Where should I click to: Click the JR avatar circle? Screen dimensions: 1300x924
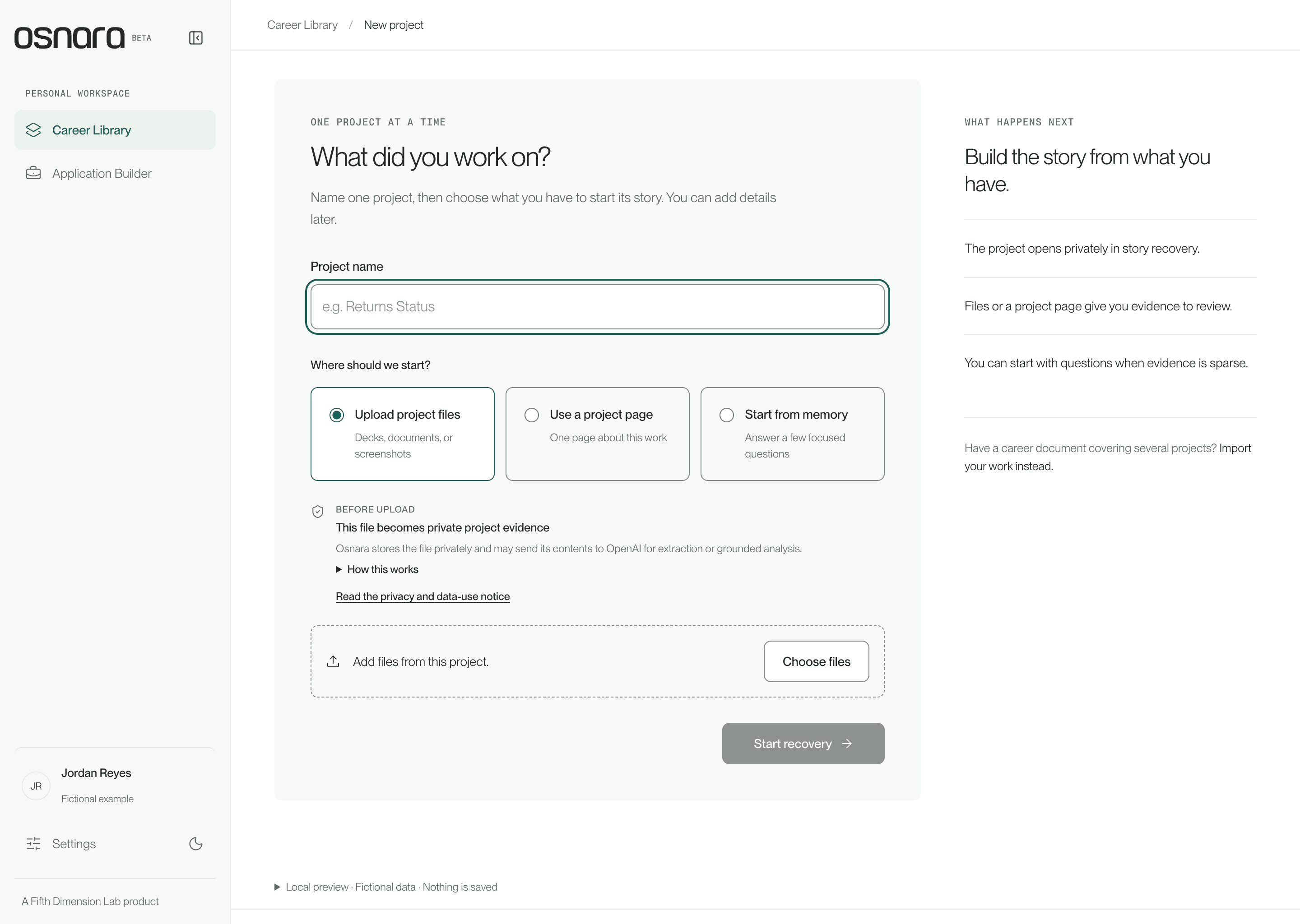point(36,786)
